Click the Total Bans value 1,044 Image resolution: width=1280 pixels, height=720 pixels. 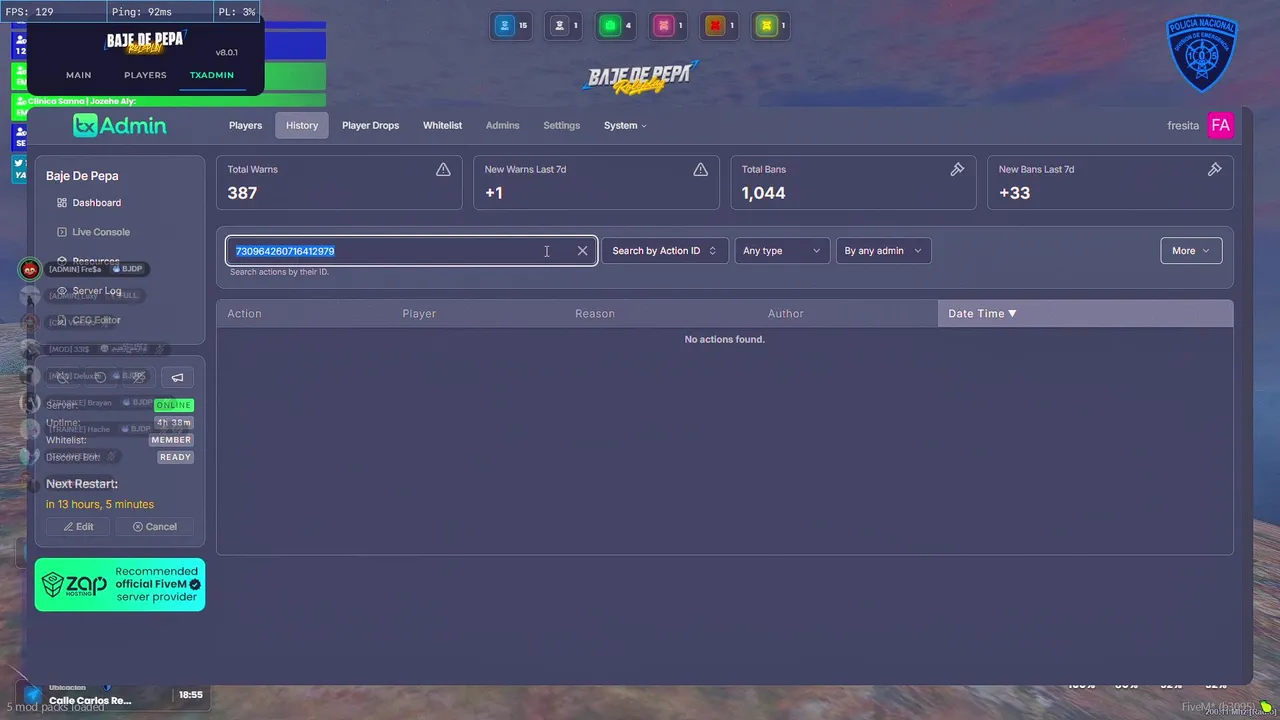click(x=764, y=193)
